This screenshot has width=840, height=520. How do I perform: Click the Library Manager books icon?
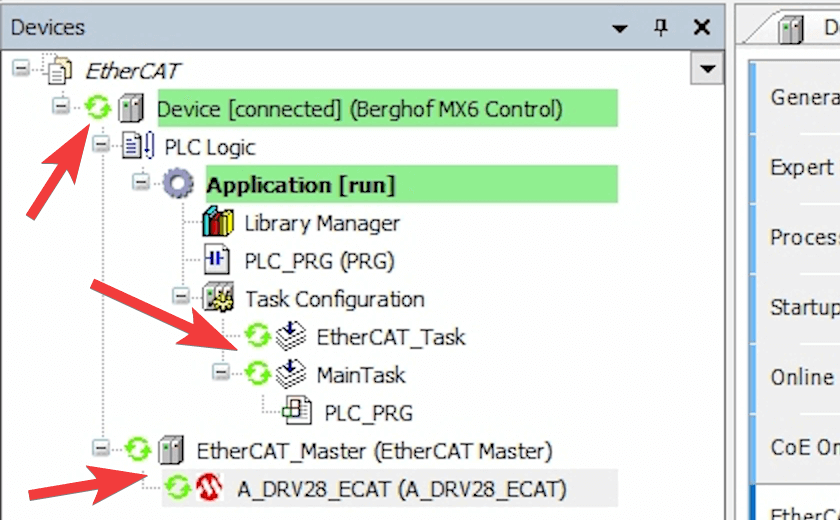[218, 222]
